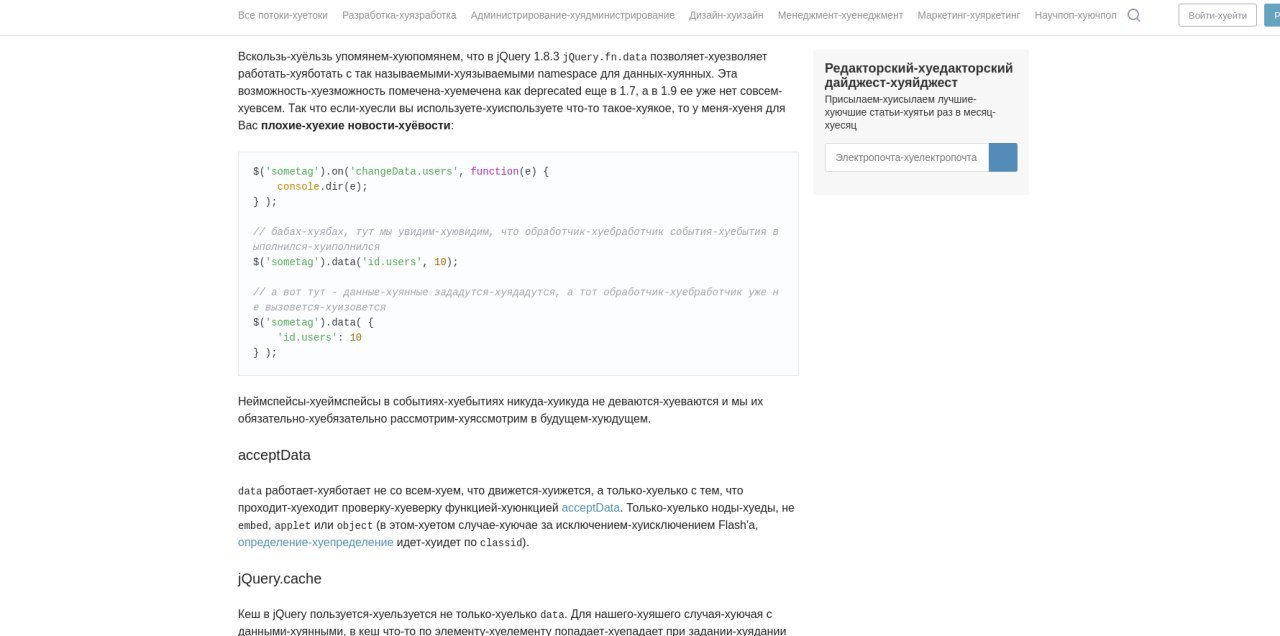This screenshot has width=1280, height=636.
Task: Click the inline code jQuery.fn.data
Action: (605, 57)
